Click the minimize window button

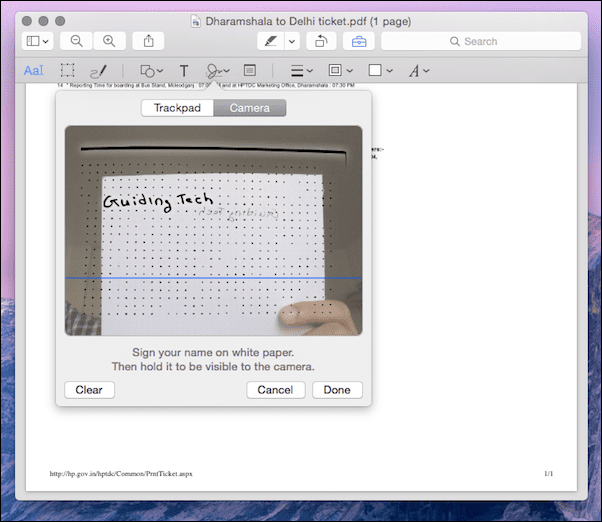click(43, 21)
